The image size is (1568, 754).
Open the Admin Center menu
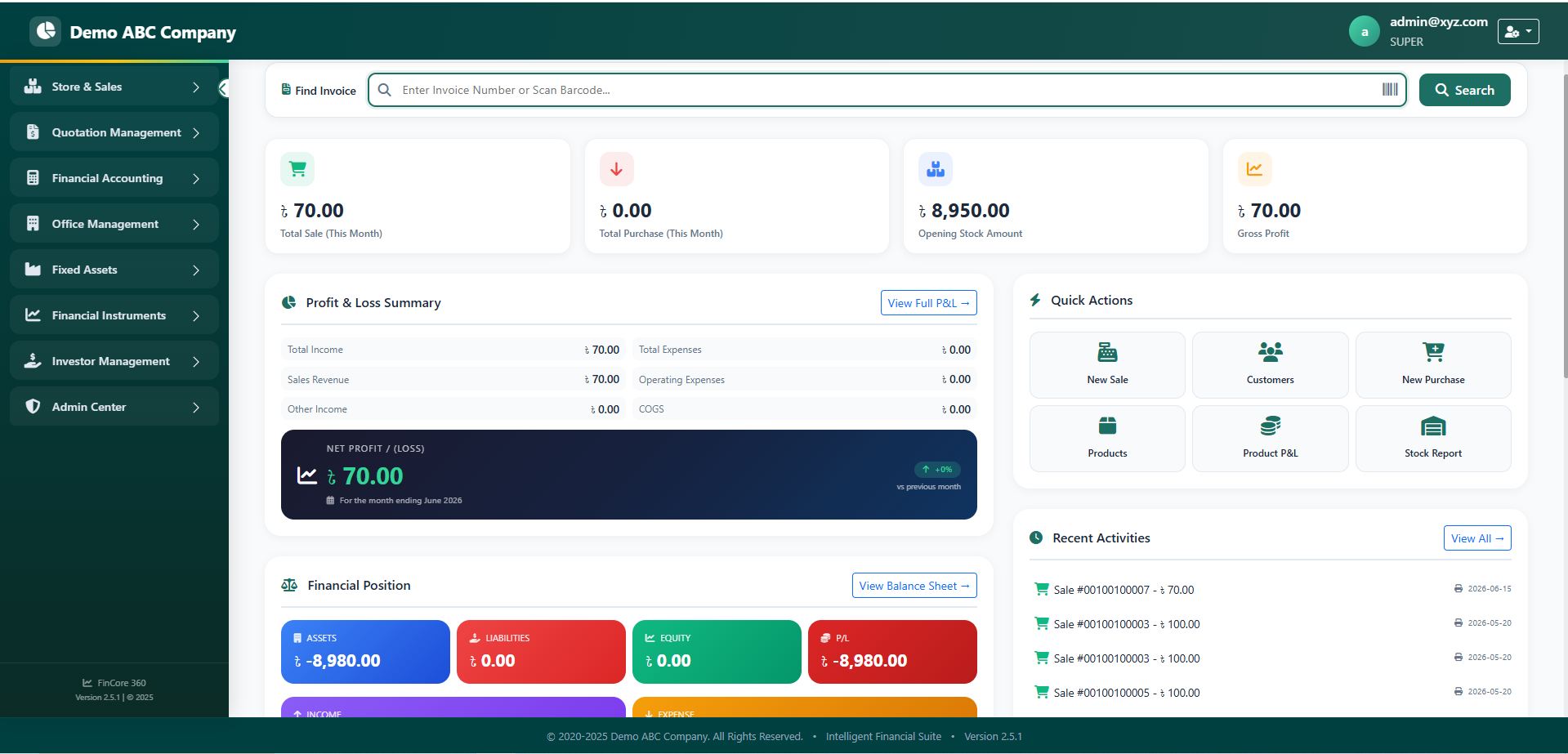click(114, 407)
